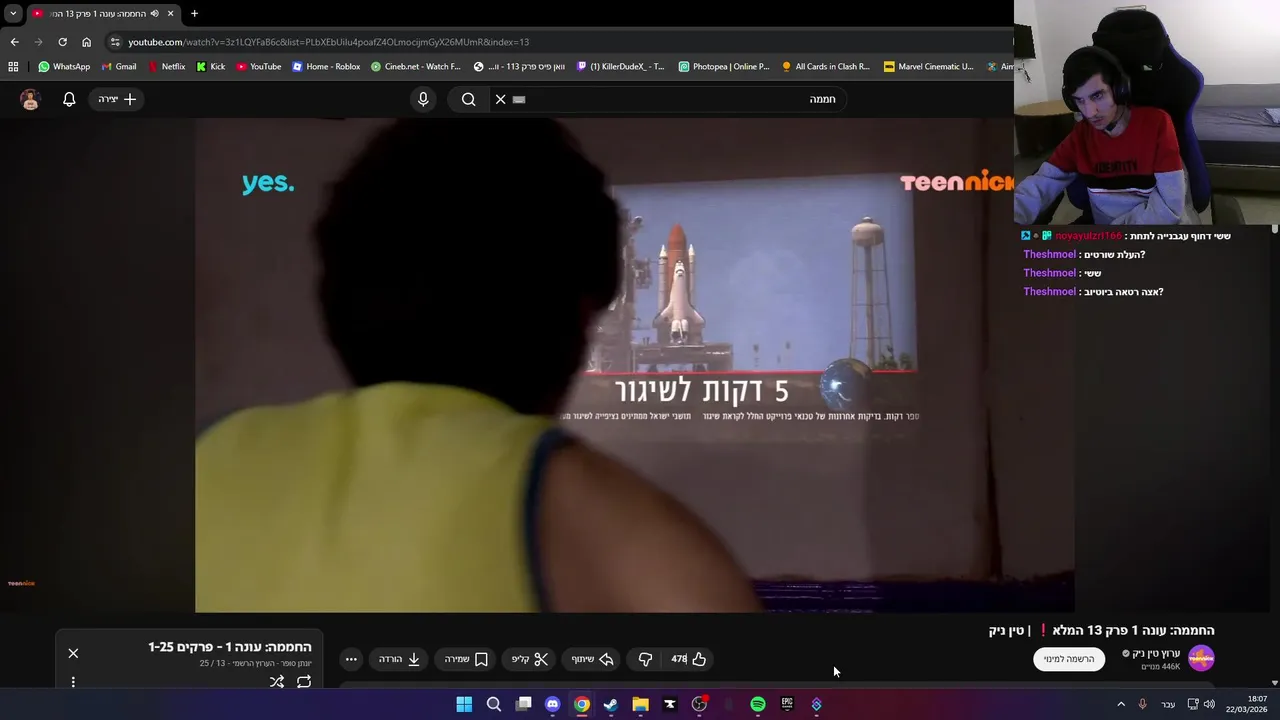
Task: Reload the browser page
Action: (x=62, y=42)
